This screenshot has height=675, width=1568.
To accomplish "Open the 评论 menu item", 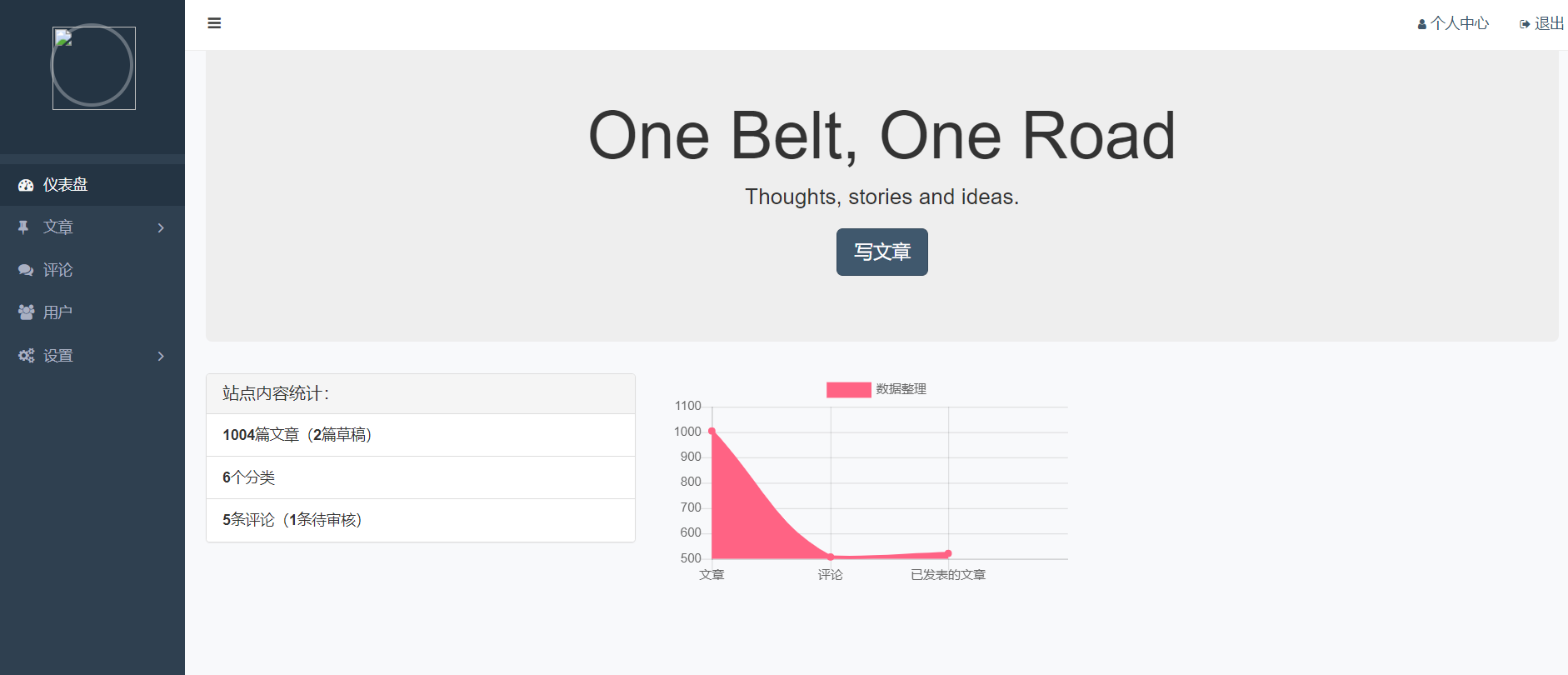I will point(58,270).
